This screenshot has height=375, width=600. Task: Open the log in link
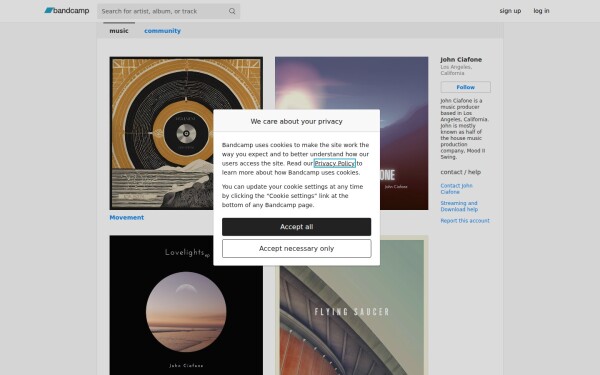[x=541, y=11]
